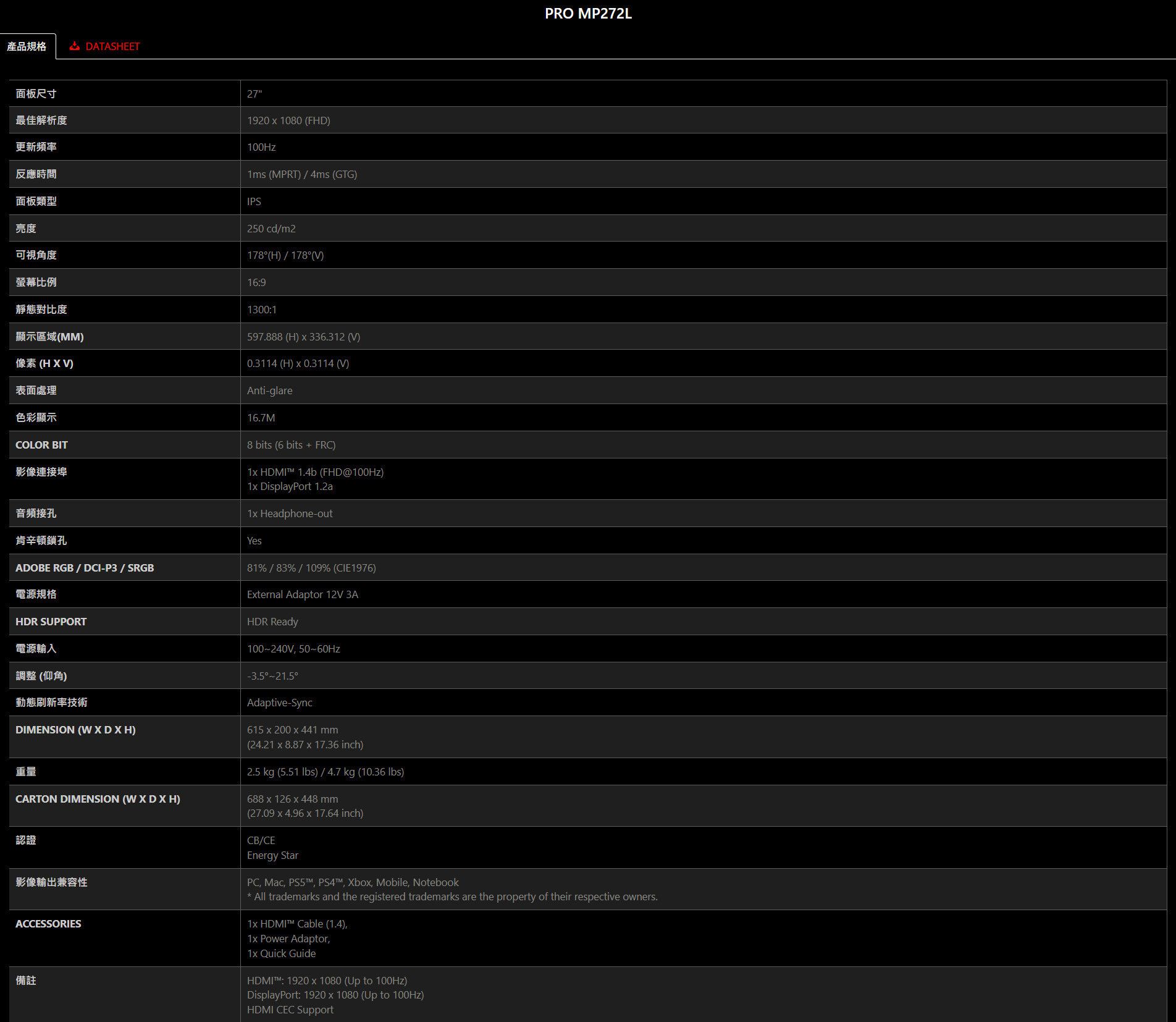This screenshot has height=1022, width=1176.
Task: Click the 100Hz refresh rate value
Action: 261,147
